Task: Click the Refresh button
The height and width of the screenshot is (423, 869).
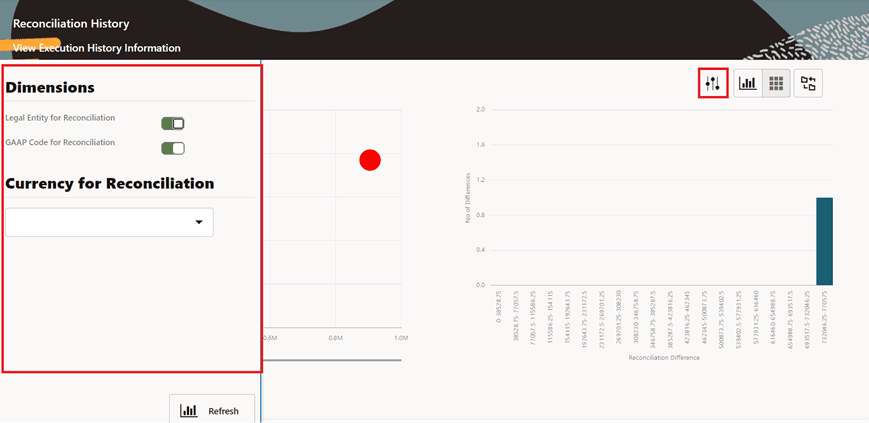Action: click(212, 411)
